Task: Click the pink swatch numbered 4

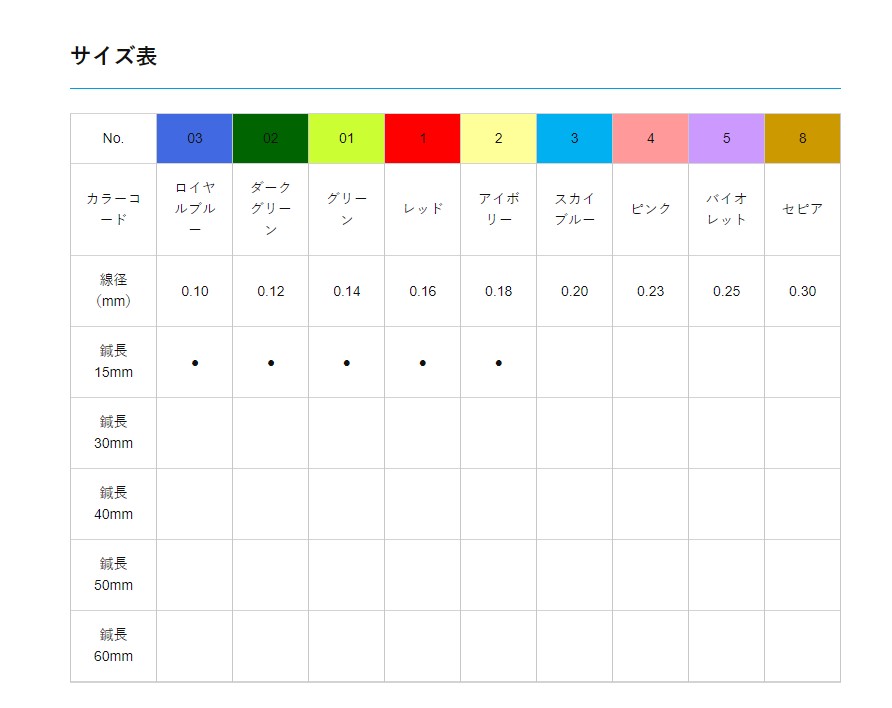Action: pyautogui.click(x=650, y=138)
